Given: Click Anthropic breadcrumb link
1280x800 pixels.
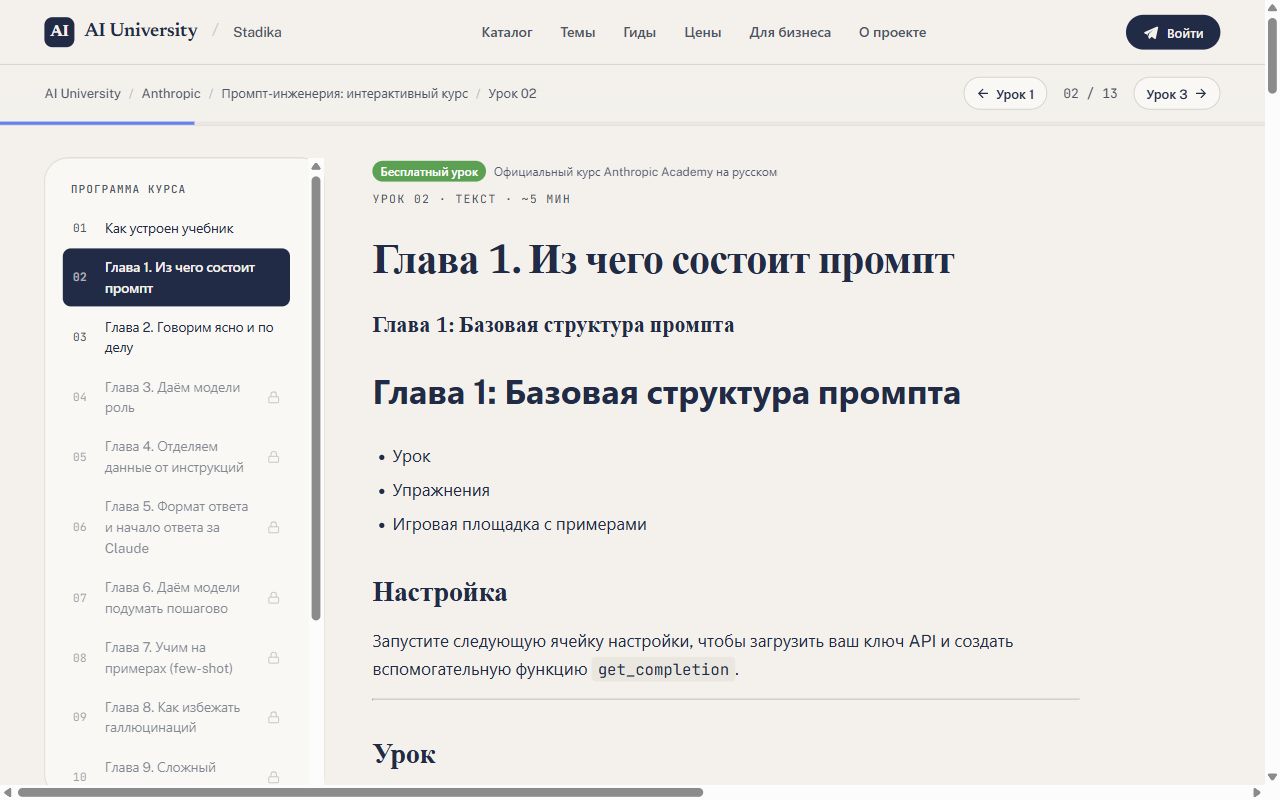Looking at the screenshot, I should click(171, 94).
